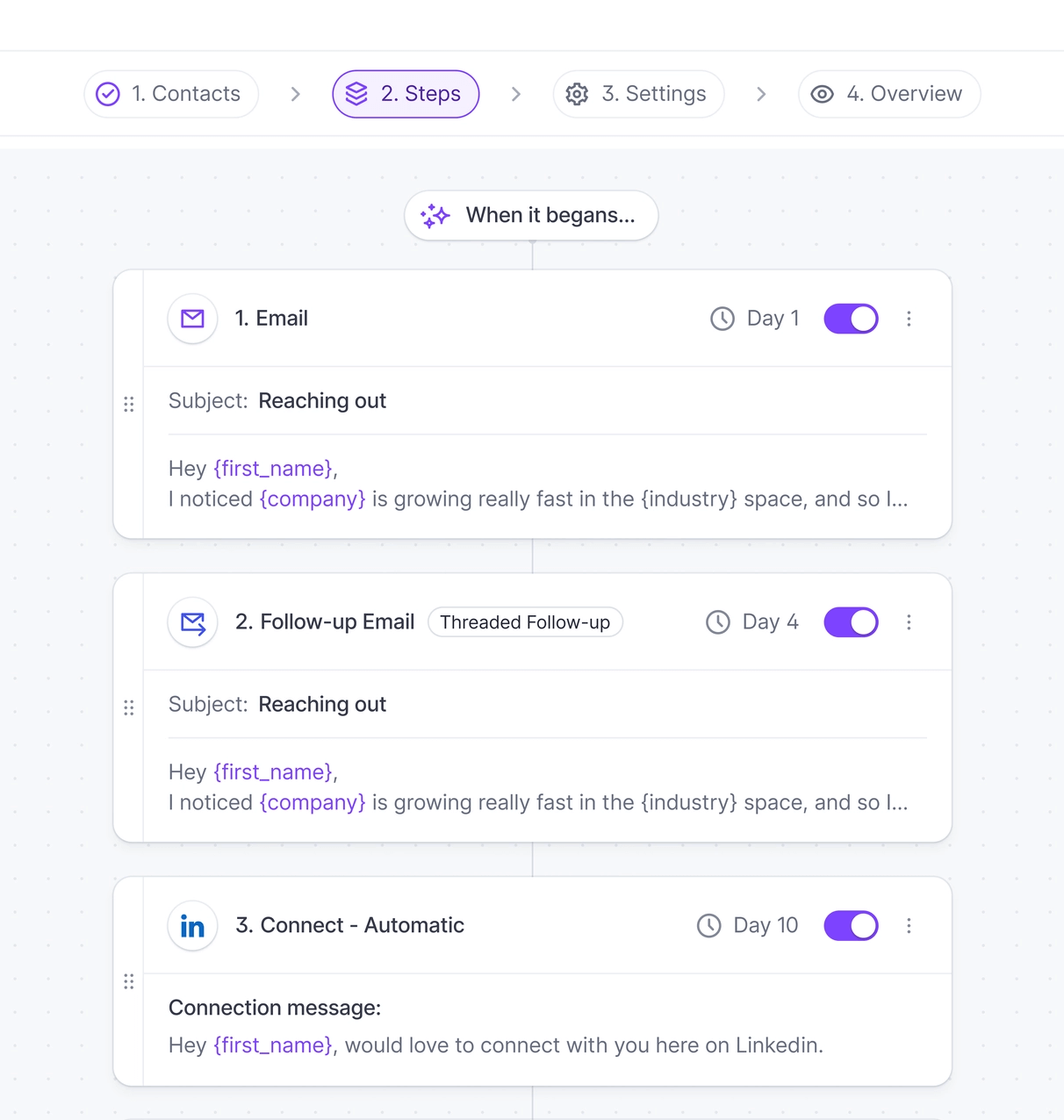Click the Reaching out subject in step 1
This screenshot has height=1120, width=1064.
[322, 401]
